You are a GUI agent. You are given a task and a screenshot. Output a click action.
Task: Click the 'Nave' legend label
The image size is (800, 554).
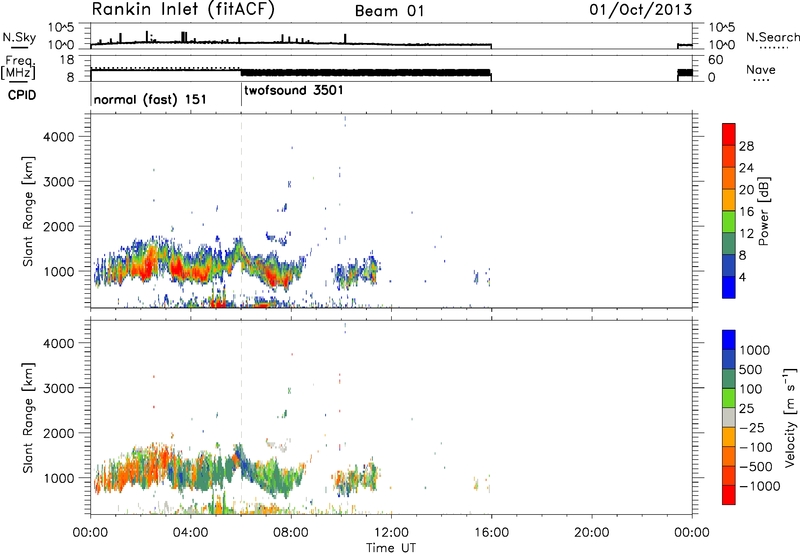click(761, 70)
